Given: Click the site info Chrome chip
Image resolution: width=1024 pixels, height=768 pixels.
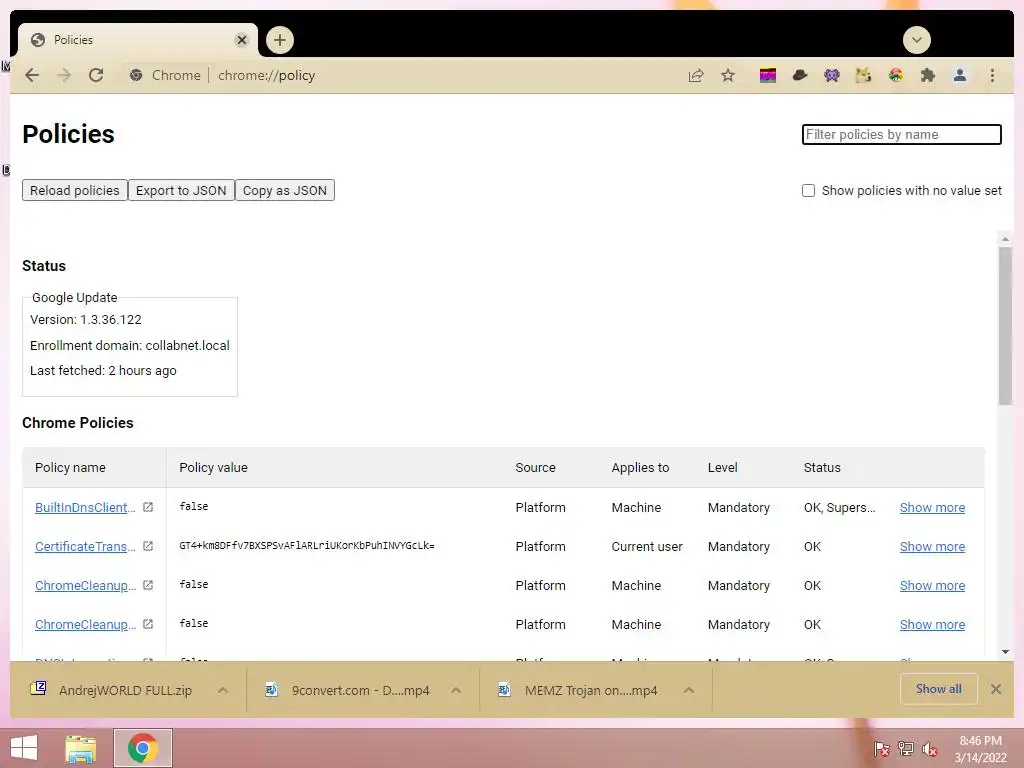Looking at the screenshot, I should point(165,75).
